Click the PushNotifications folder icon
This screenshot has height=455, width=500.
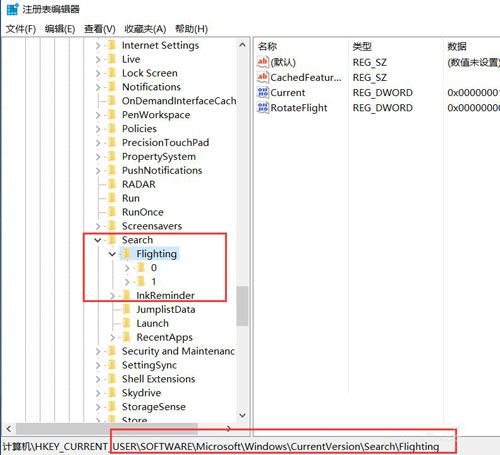point(112,170)
